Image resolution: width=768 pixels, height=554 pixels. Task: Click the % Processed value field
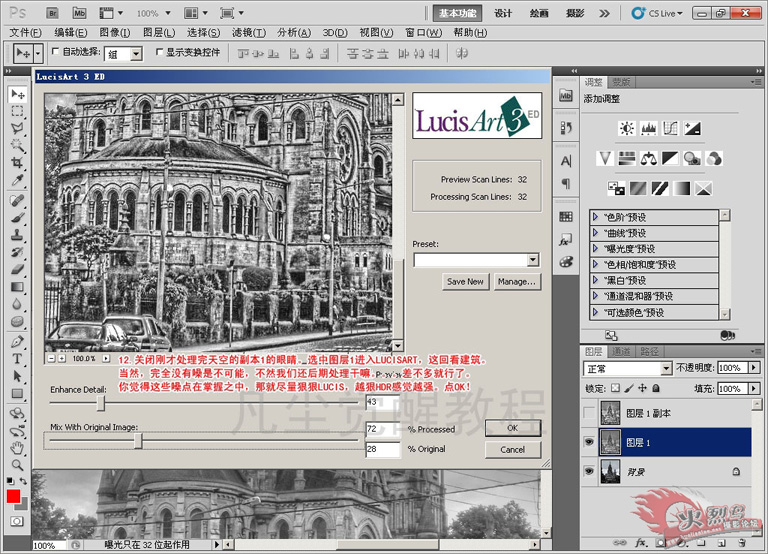coord(383,429)
